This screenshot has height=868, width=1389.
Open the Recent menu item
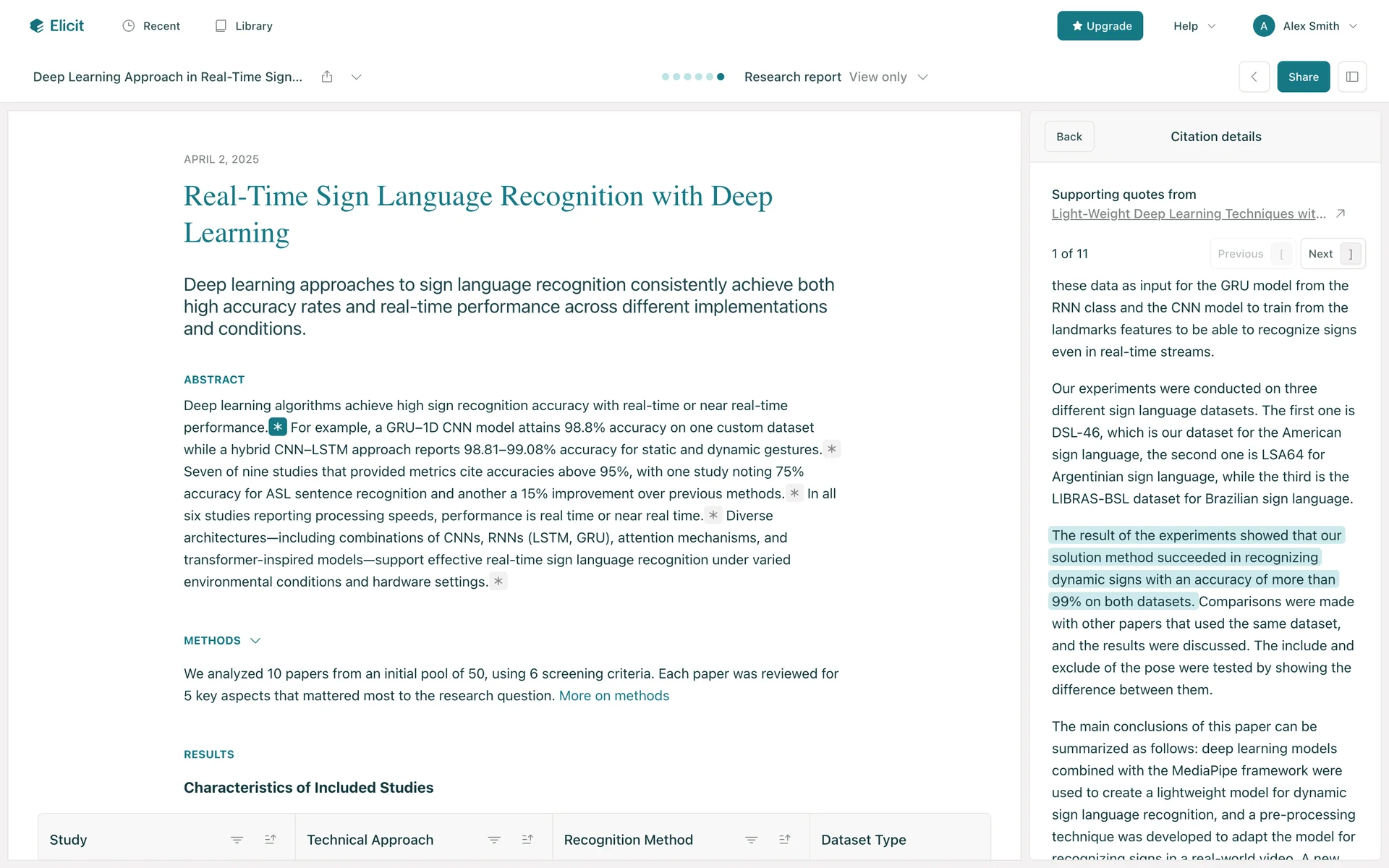[151, 26]
